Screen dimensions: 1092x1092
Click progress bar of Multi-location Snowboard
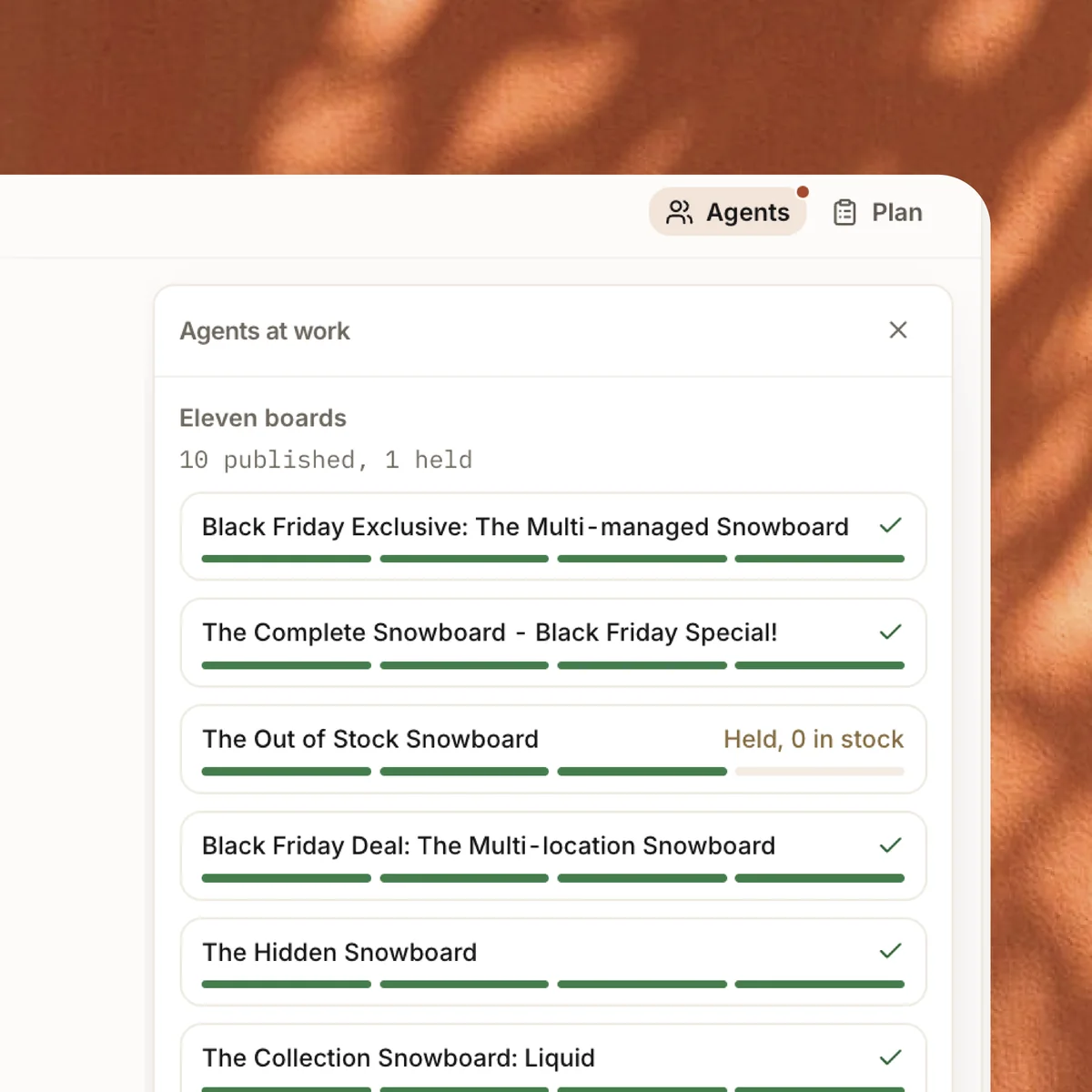tap(553, 878)
